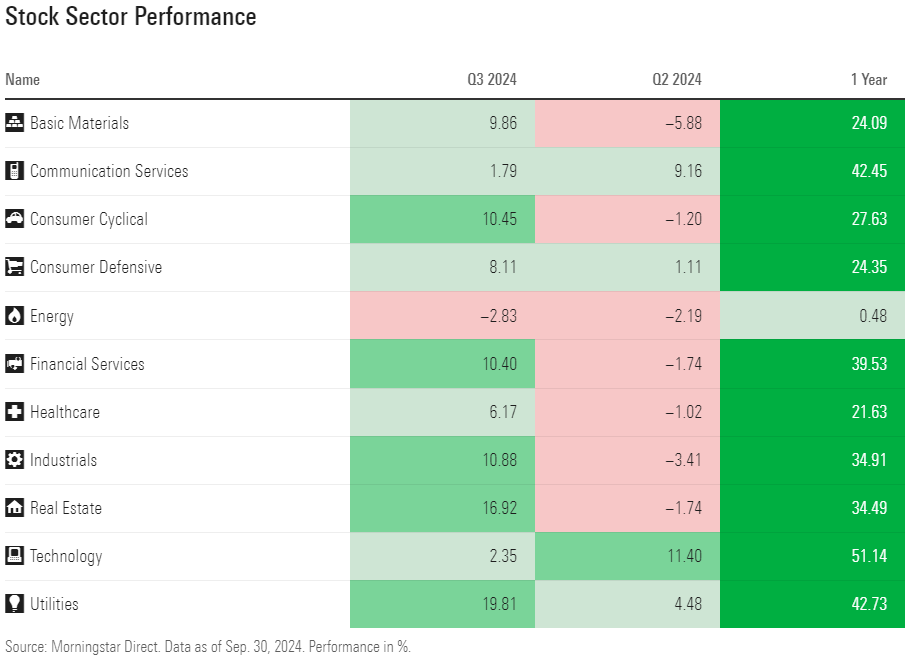Click the Energy Q3 2024 red cell
Screen dimensions: 910x664
[442, 316]
